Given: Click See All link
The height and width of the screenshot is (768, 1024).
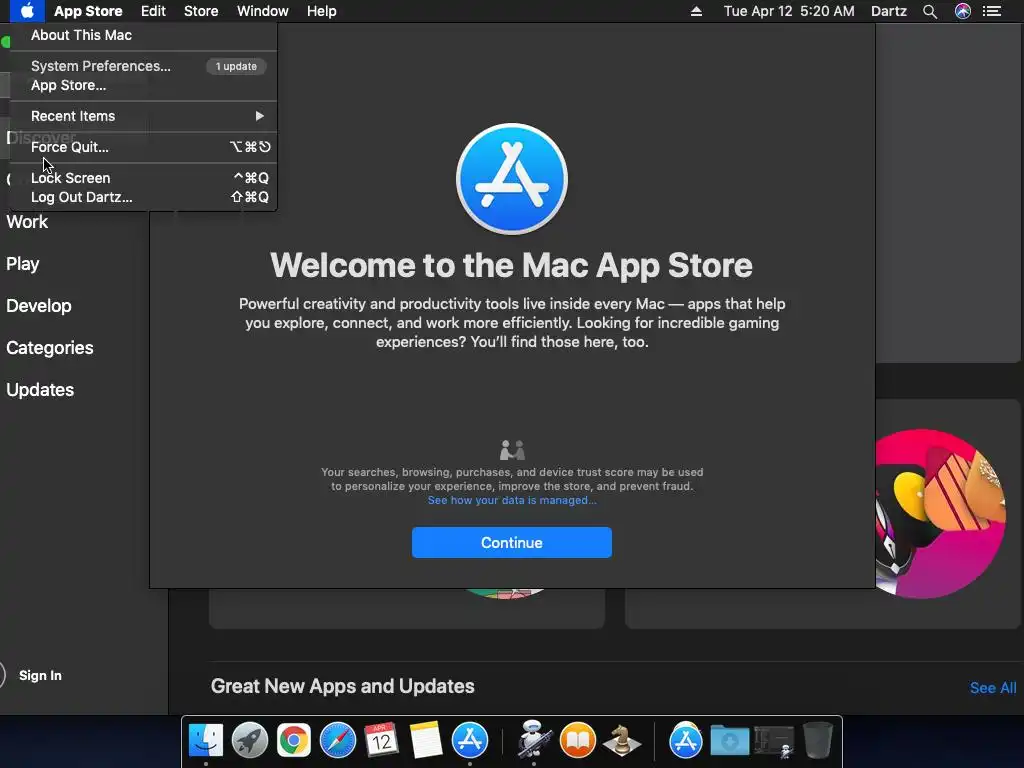Looking at the screenshot, I should coord(993,688).
